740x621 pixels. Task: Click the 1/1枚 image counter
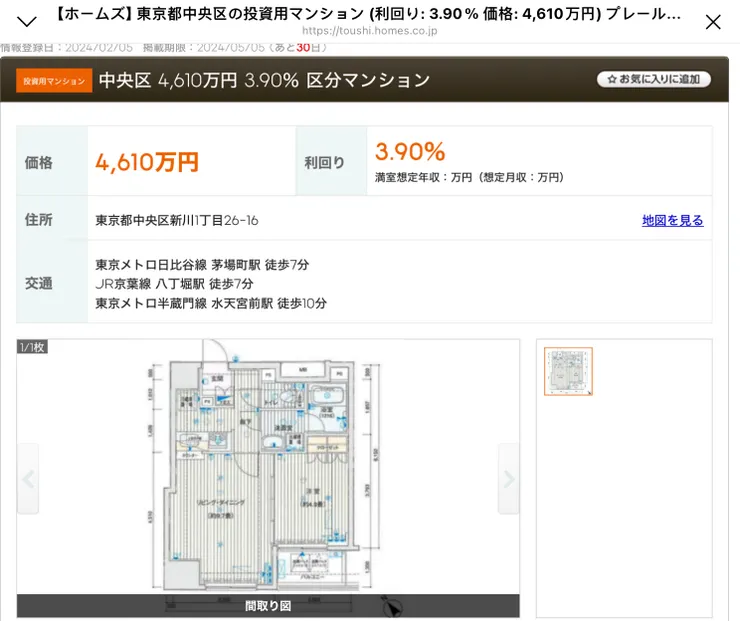coord(32,347)
